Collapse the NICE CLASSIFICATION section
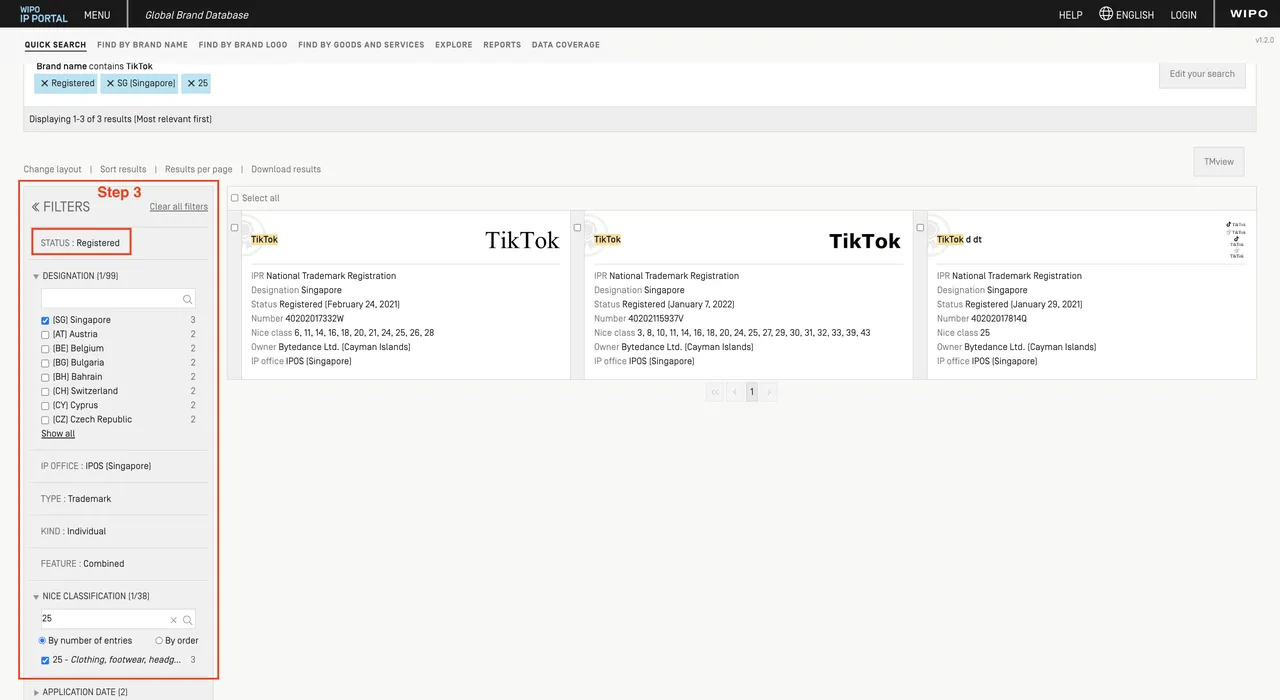Viewport: 1280px width, 700px height. [37, 595]
